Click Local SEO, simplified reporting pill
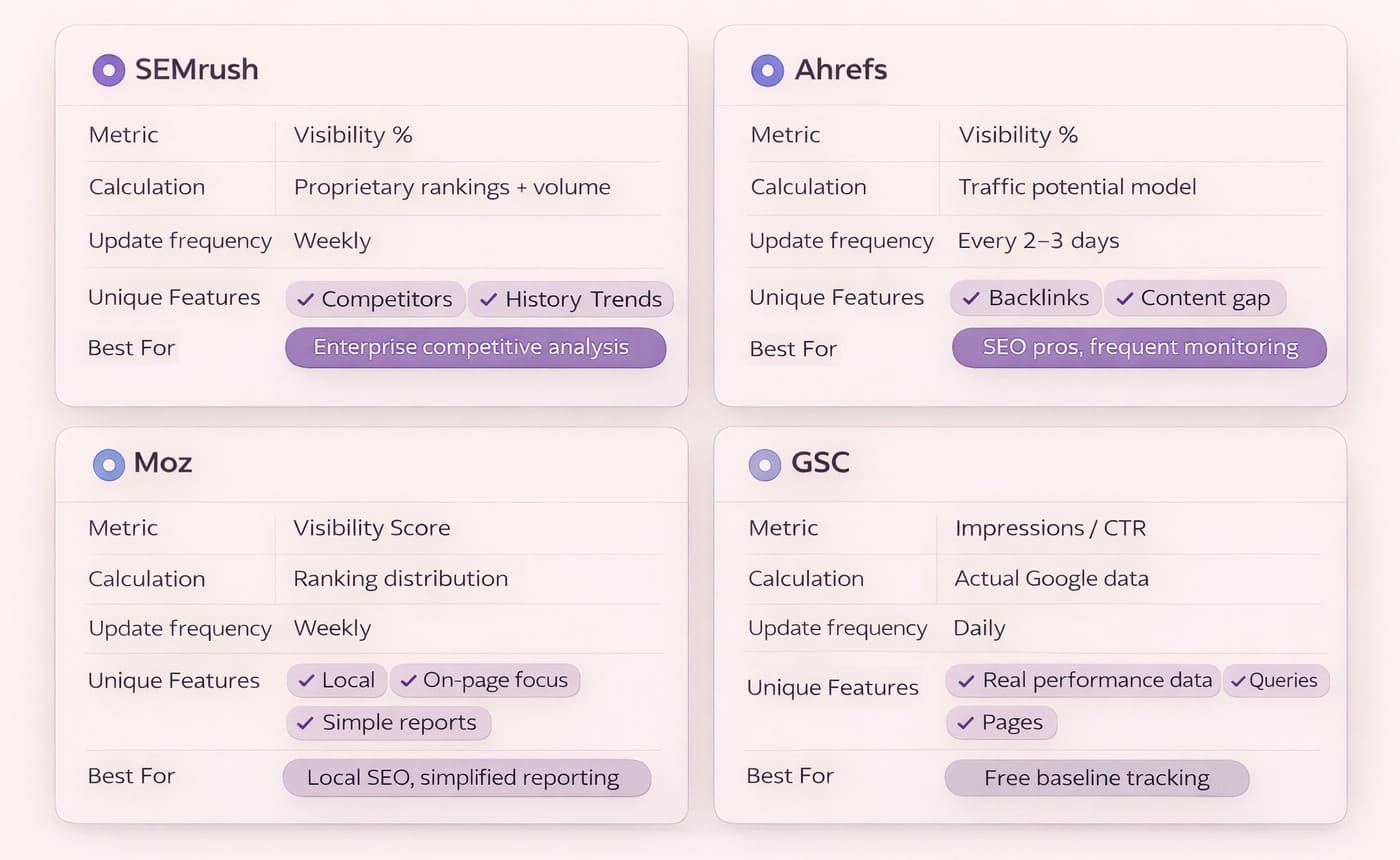 [466, 778]
